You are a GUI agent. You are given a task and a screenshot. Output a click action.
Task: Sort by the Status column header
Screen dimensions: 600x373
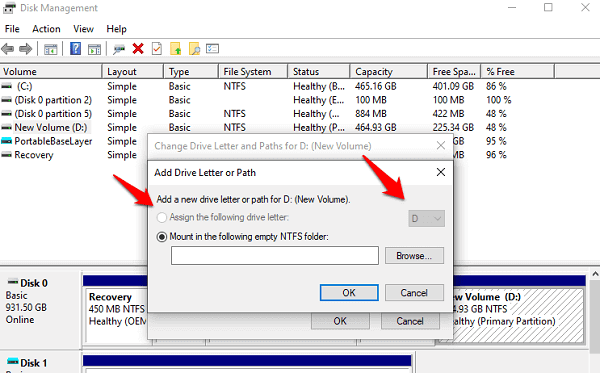coord(319,72)
